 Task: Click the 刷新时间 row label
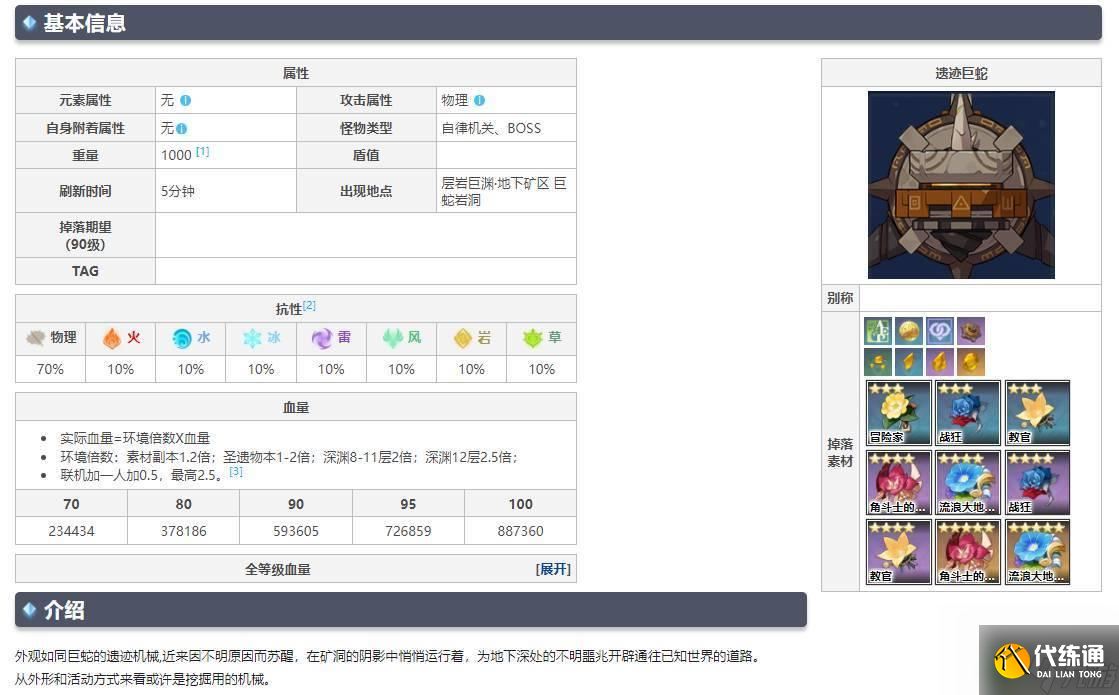(x=85, y=191)
